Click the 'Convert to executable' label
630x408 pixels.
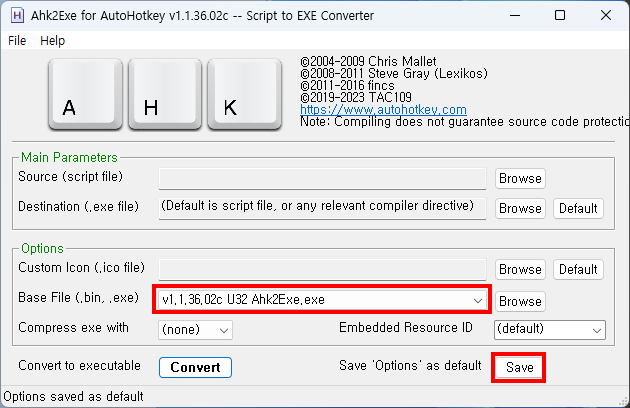80,365
